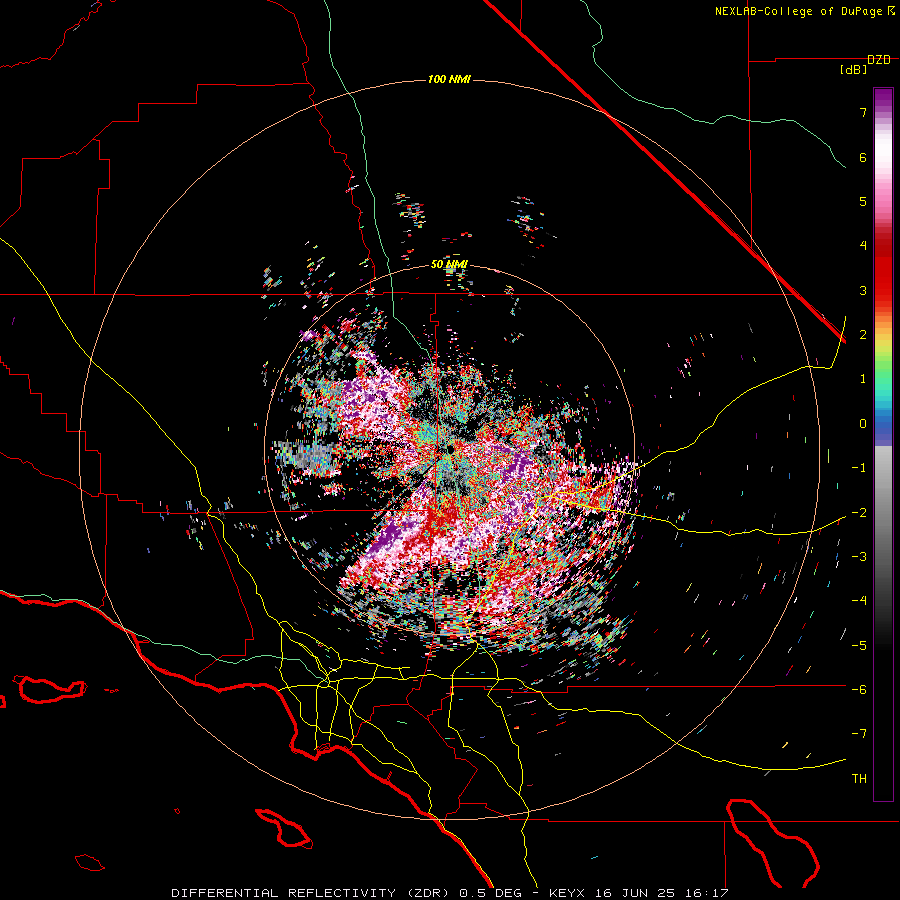Pick the yellow band of the color bar

point(883,344)
